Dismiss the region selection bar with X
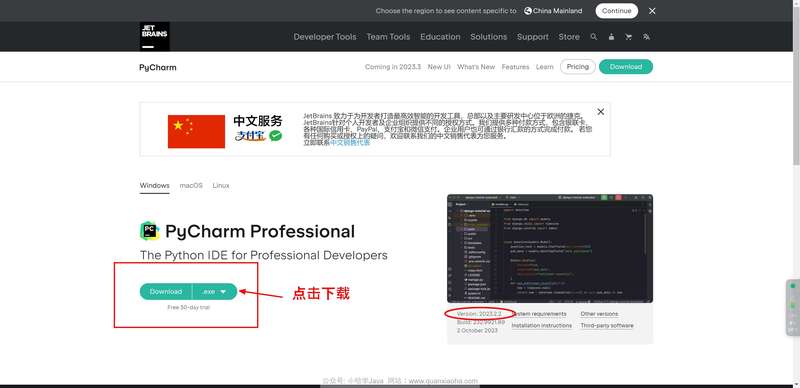Screen dimensions: 800x388 click(652, 11)
